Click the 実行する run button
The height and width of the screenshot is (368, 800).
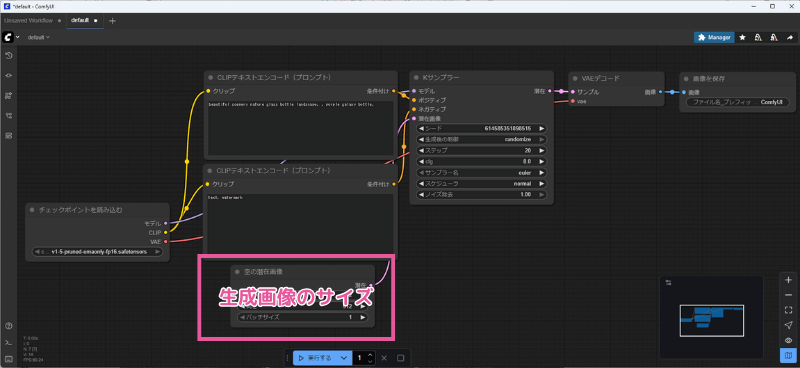click(314, 358)
